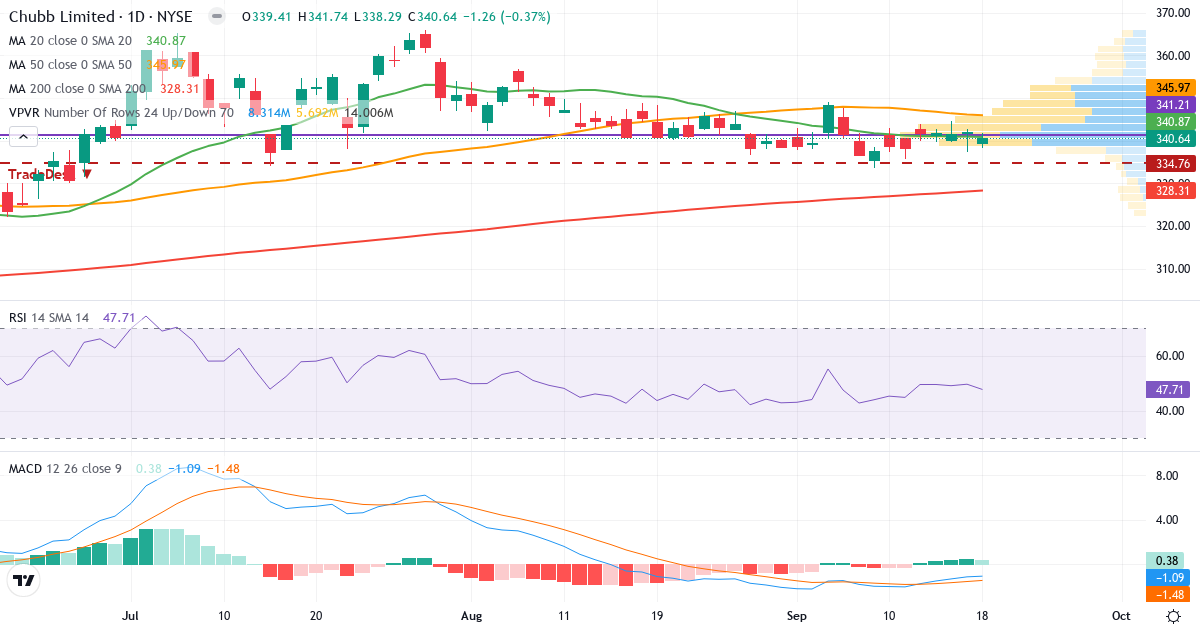Click the 370.00 price scale value
The image size is (1200, 630).
pyautogui.click(x=1173, y=12)
